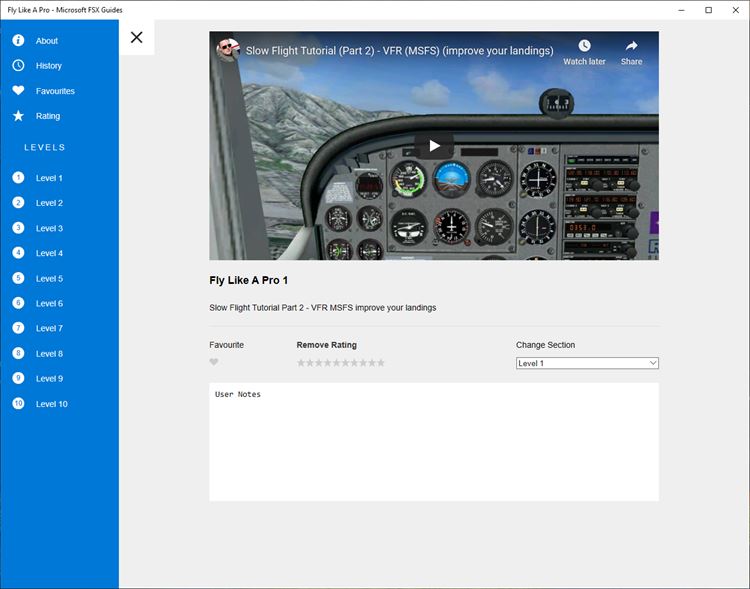The image size is (750, 589).
Task: Open Level 10 label in sidebar
Action: (x=52, y=404)
